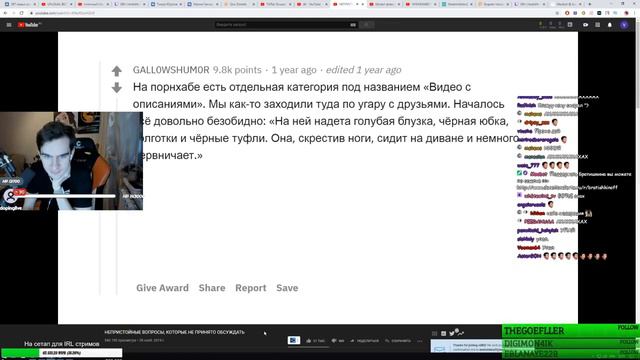This screenshot has height=360, width=640.
Task: Click the THEGOEFLLER follower banner
Action: pos(571,331)
